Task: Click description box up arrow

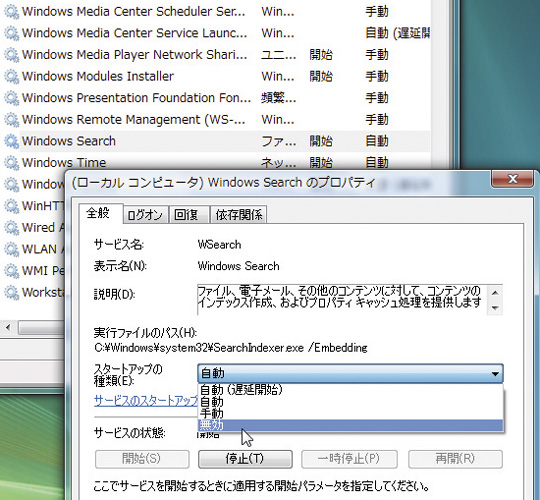Action: [495, 293]
